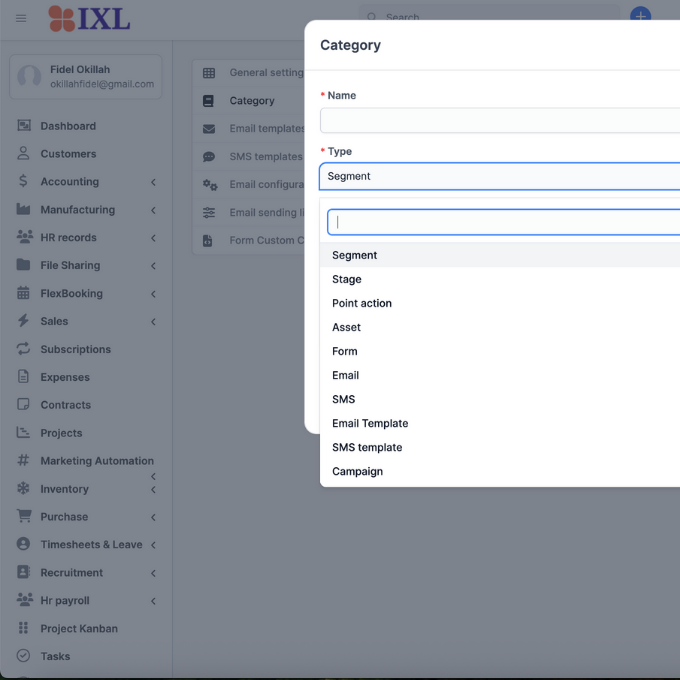Open Project Kanban from sidebar
This screenshot has height=680, width=680.
79,628
